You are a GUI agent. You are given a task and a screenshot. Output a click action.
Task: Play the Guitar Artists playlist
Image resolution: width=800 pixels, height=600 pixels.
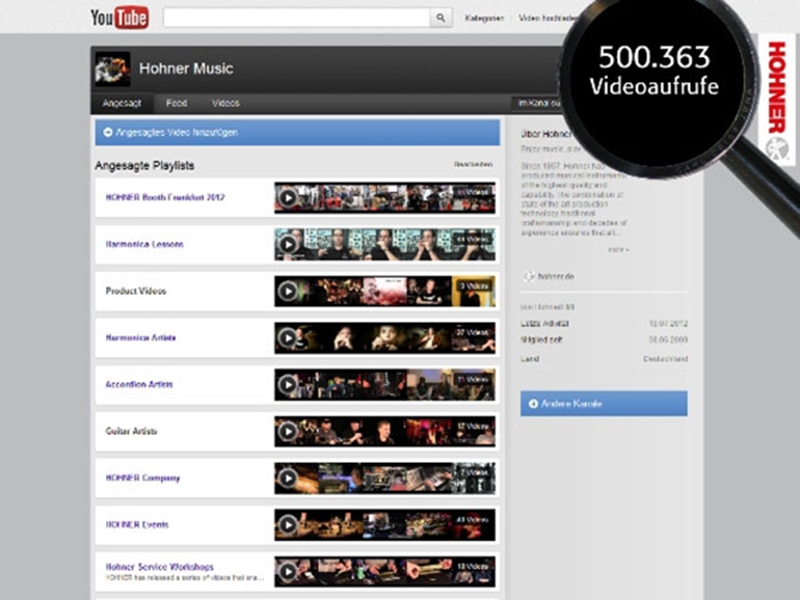pos(288,432)
